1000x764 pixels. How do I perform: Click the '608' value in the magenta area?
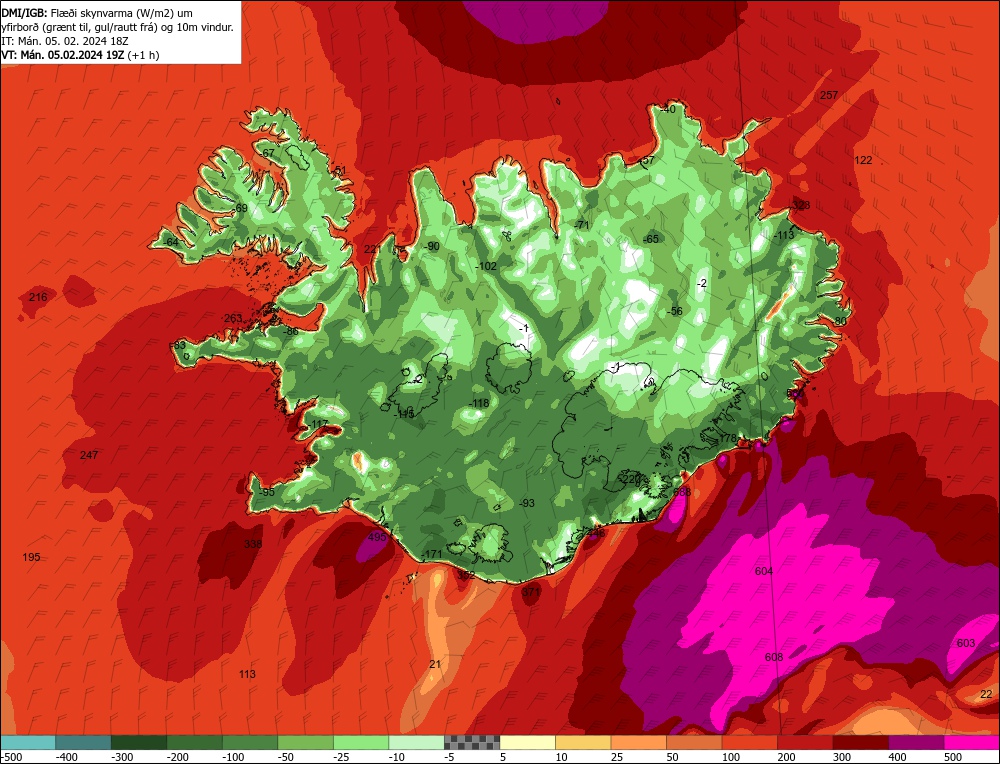pos(774,657)
